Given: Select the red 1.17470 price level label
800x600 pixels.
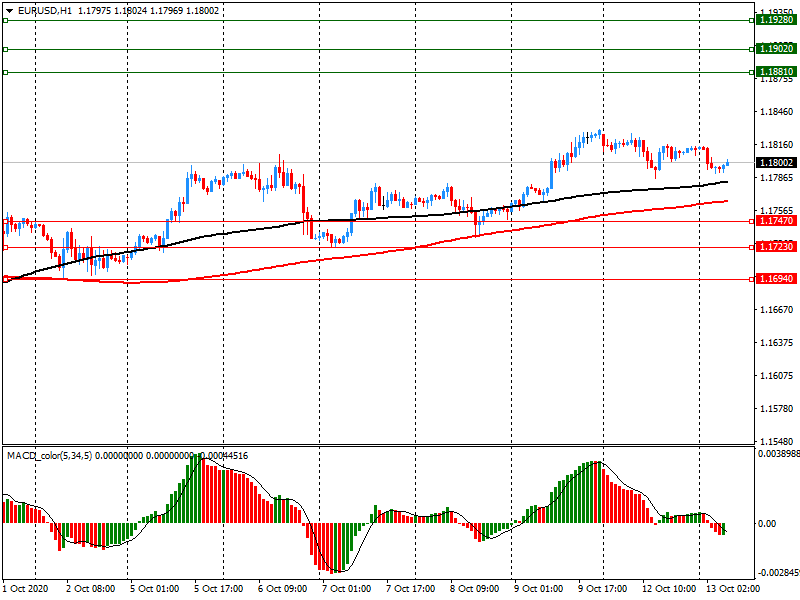Looking at the screenshot, I should (775, 221).
